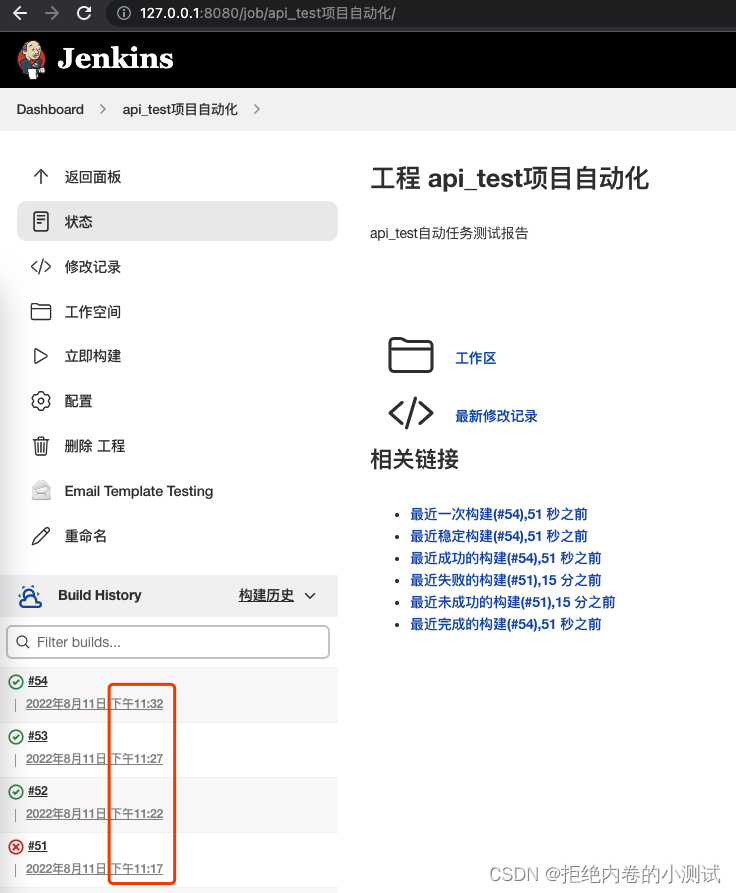Open the 工作区 link

(476, 358)
